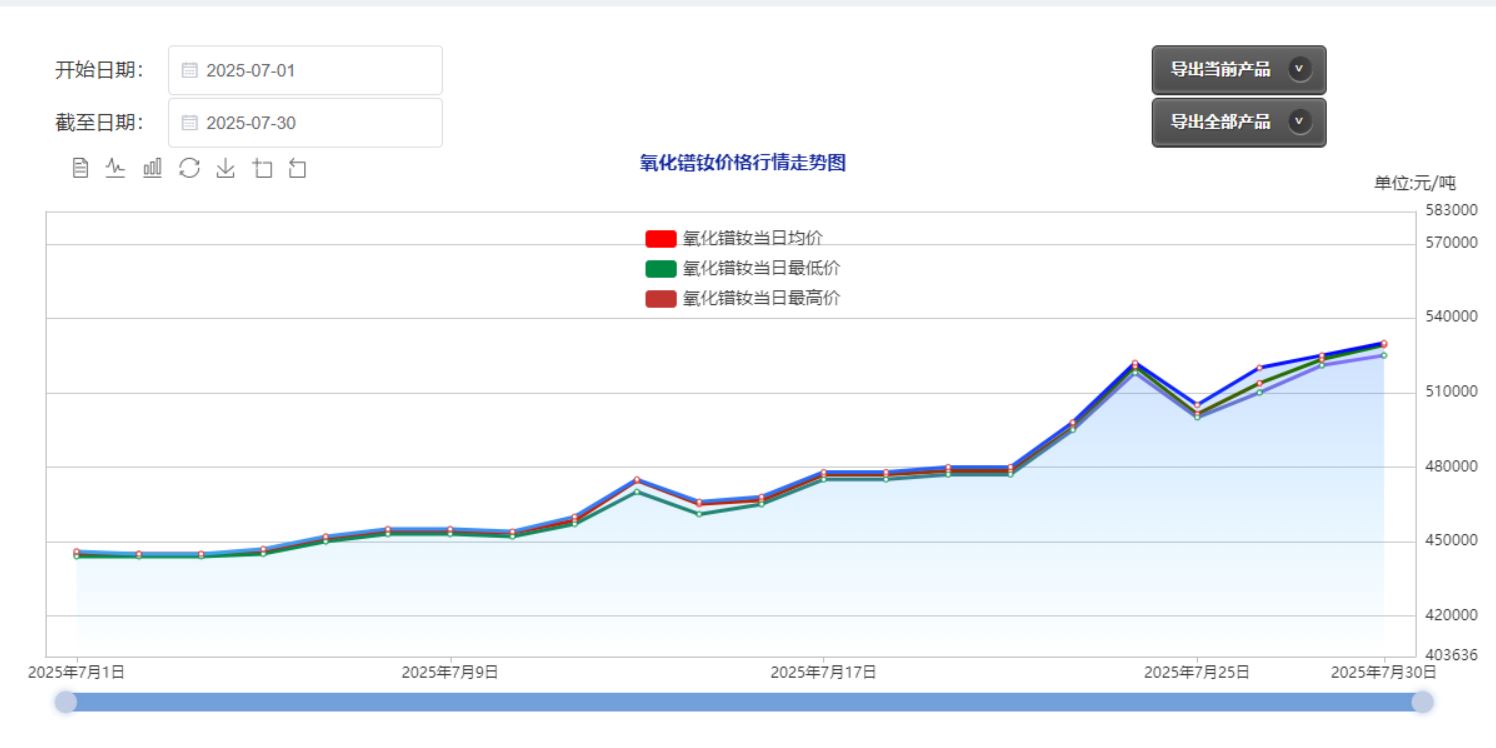
Task: Click the x-axis label 2025年7月17日
Action: [x=823, y=672]
